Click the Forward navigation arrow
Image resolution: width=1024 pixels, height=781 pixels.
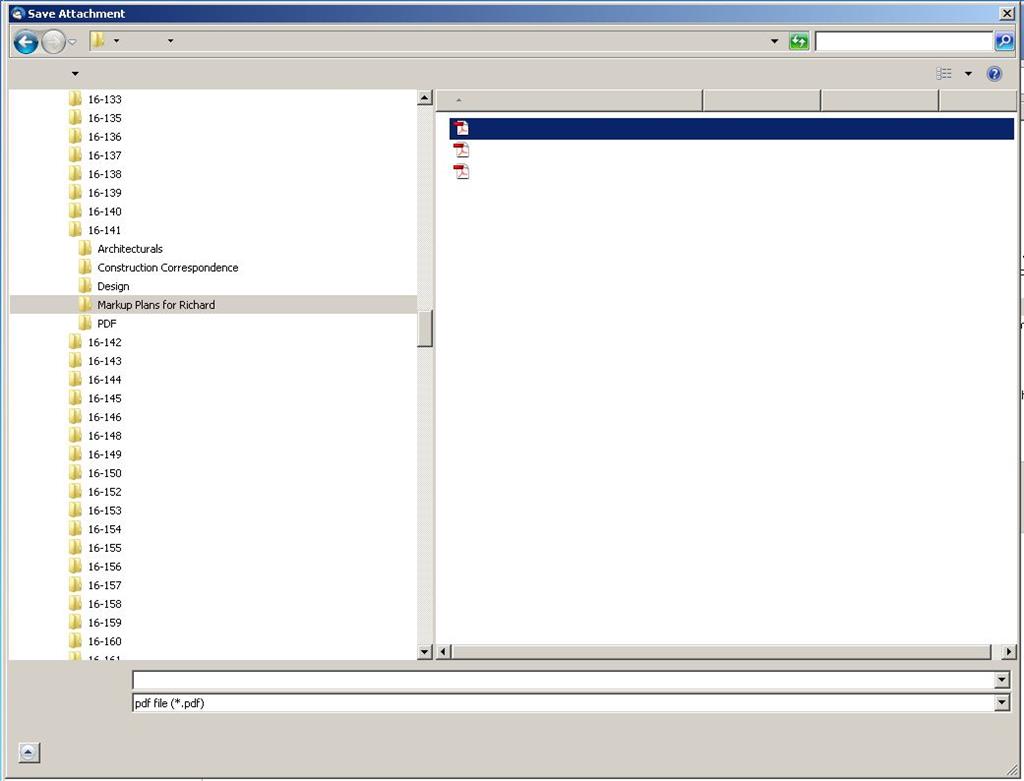[53, 42]
